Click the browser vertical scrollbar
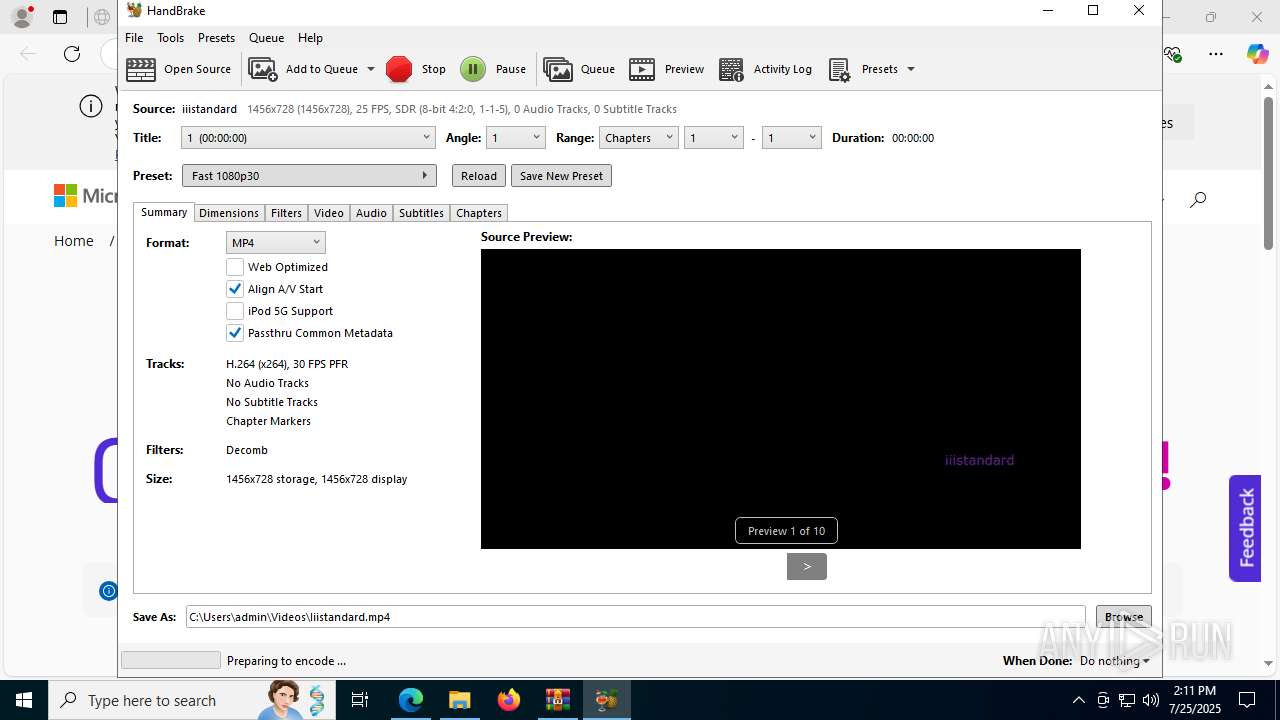 [x=1268, y=172]
